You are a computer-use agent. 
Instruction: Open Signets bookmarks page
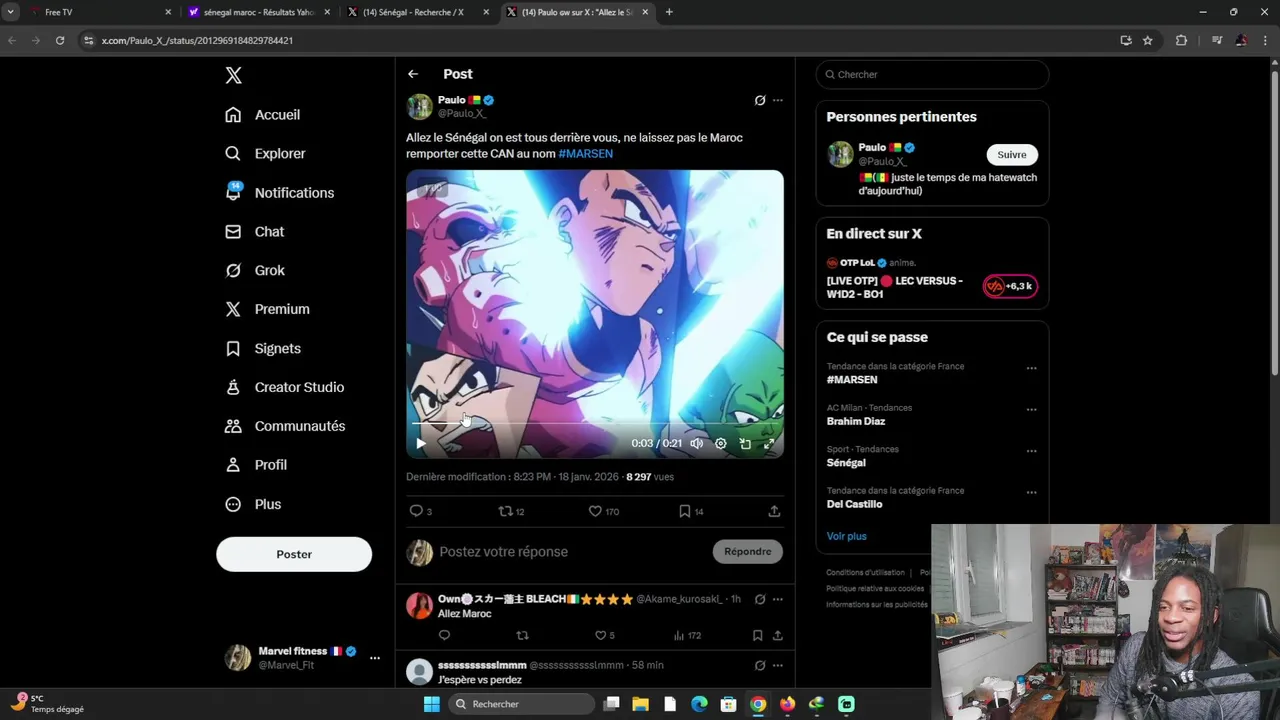263,348
